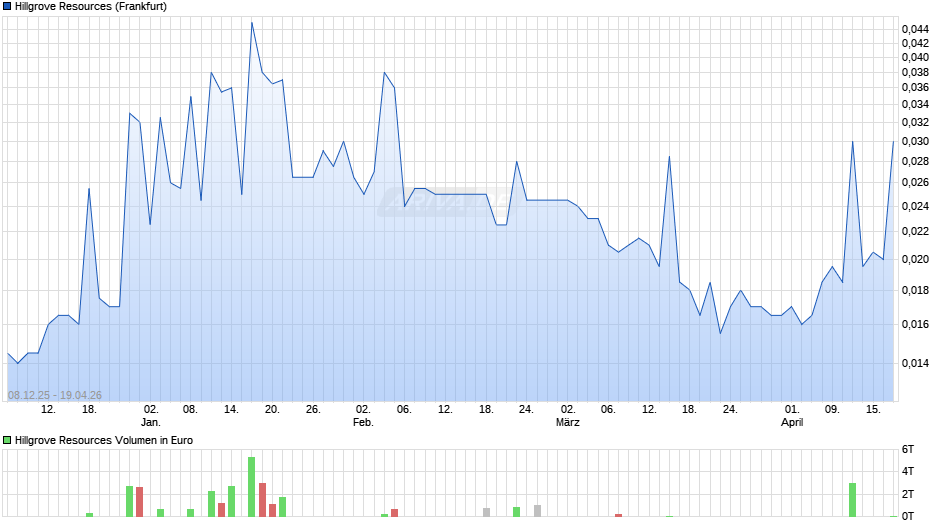
Task: Click the 0,036 price axis label
Action: click(x=915, y=88)
